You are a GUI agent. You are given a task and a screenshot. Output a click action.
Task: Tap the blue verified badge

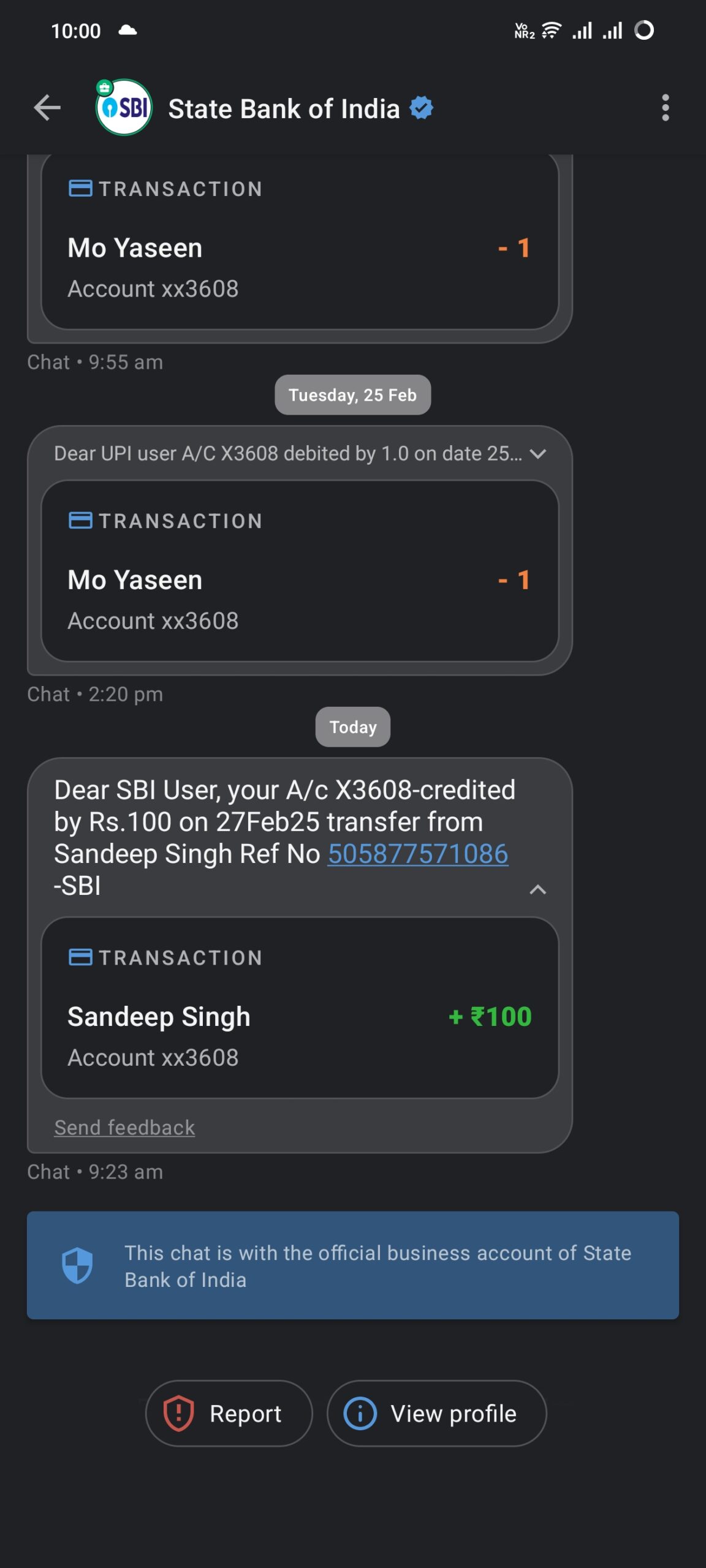point(422,108)
